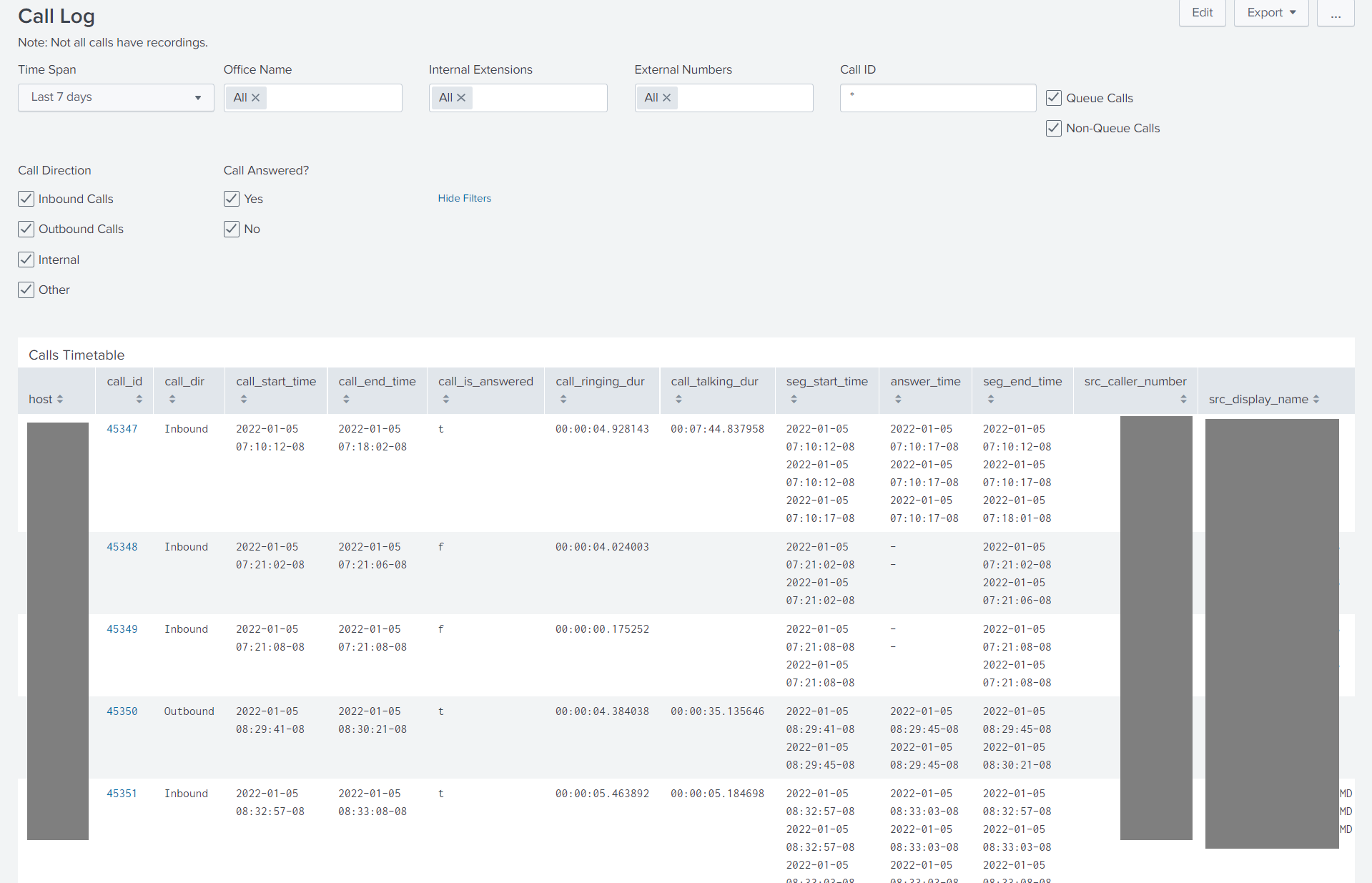Uncheck No under Call Answered
Viewport: 1372px width, 883px height.
[x=232, y=229]
